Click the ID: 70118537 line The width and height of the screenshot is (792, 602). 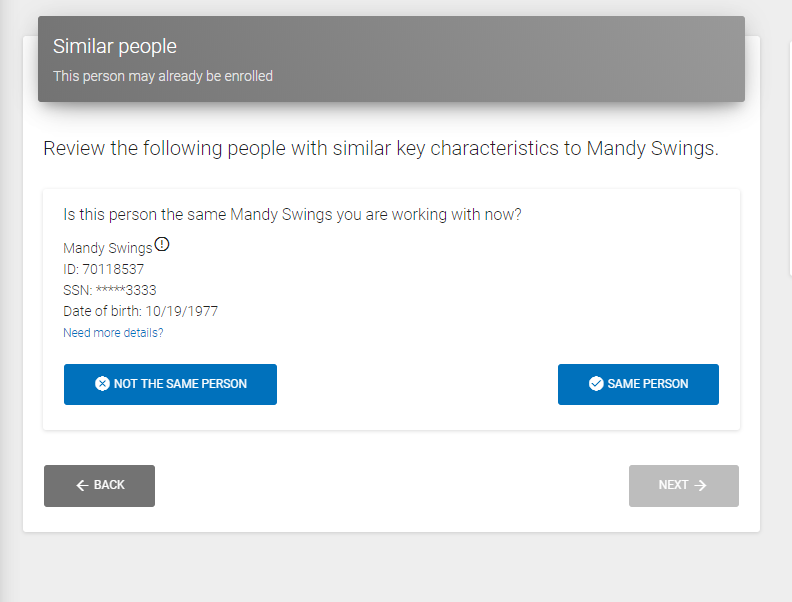pyautogui.click(x=104, y=269)
